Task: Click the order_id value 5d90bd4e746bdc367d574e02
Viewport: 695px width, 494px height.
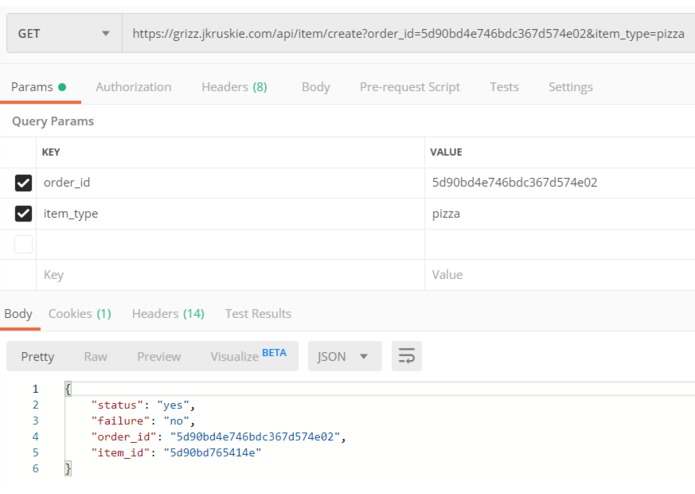Action: coord(515,183)
